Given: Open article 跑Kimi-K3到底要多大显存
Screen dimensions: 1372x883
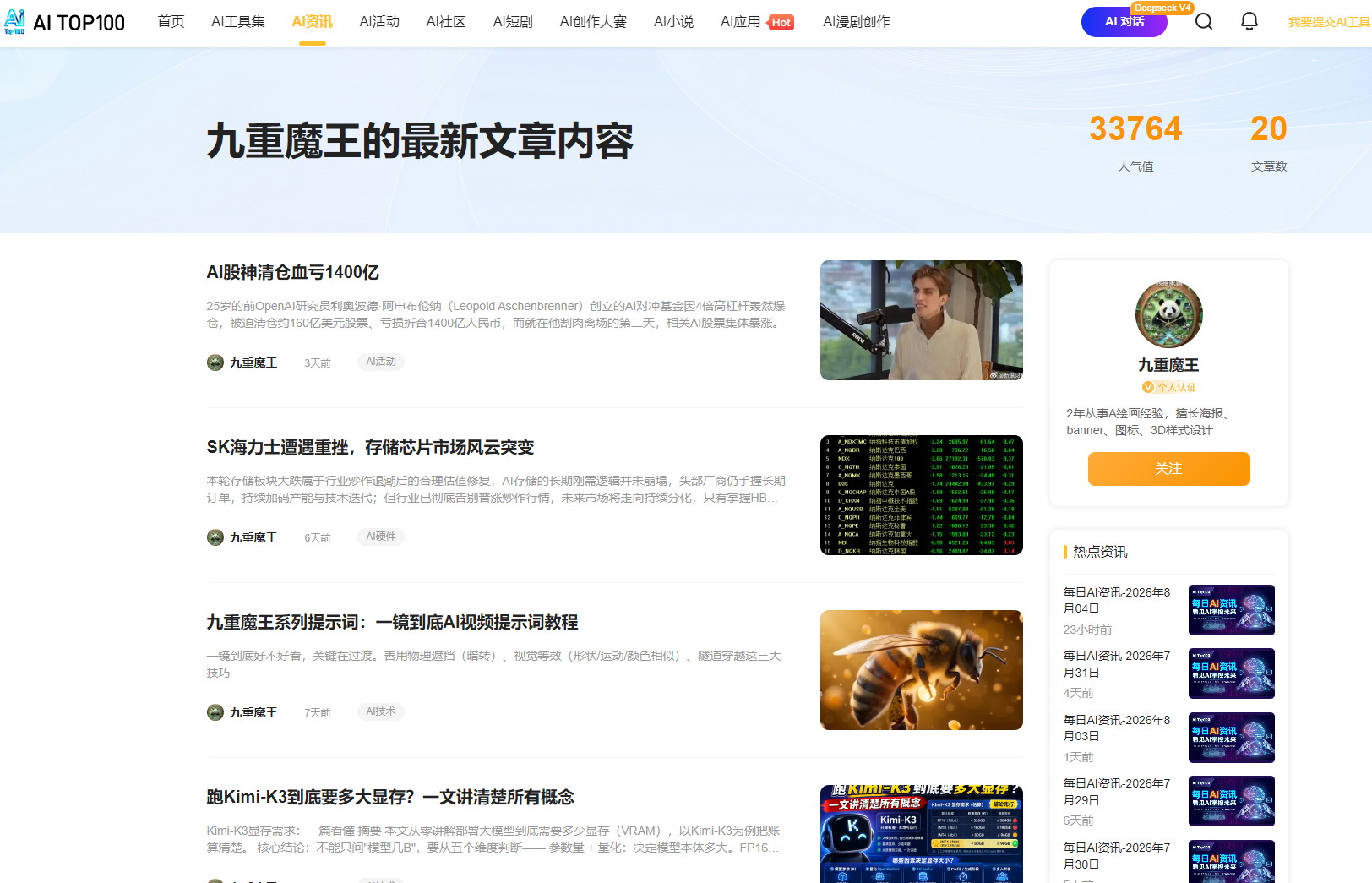Looking at the screenshot, I should click(390, 797).
